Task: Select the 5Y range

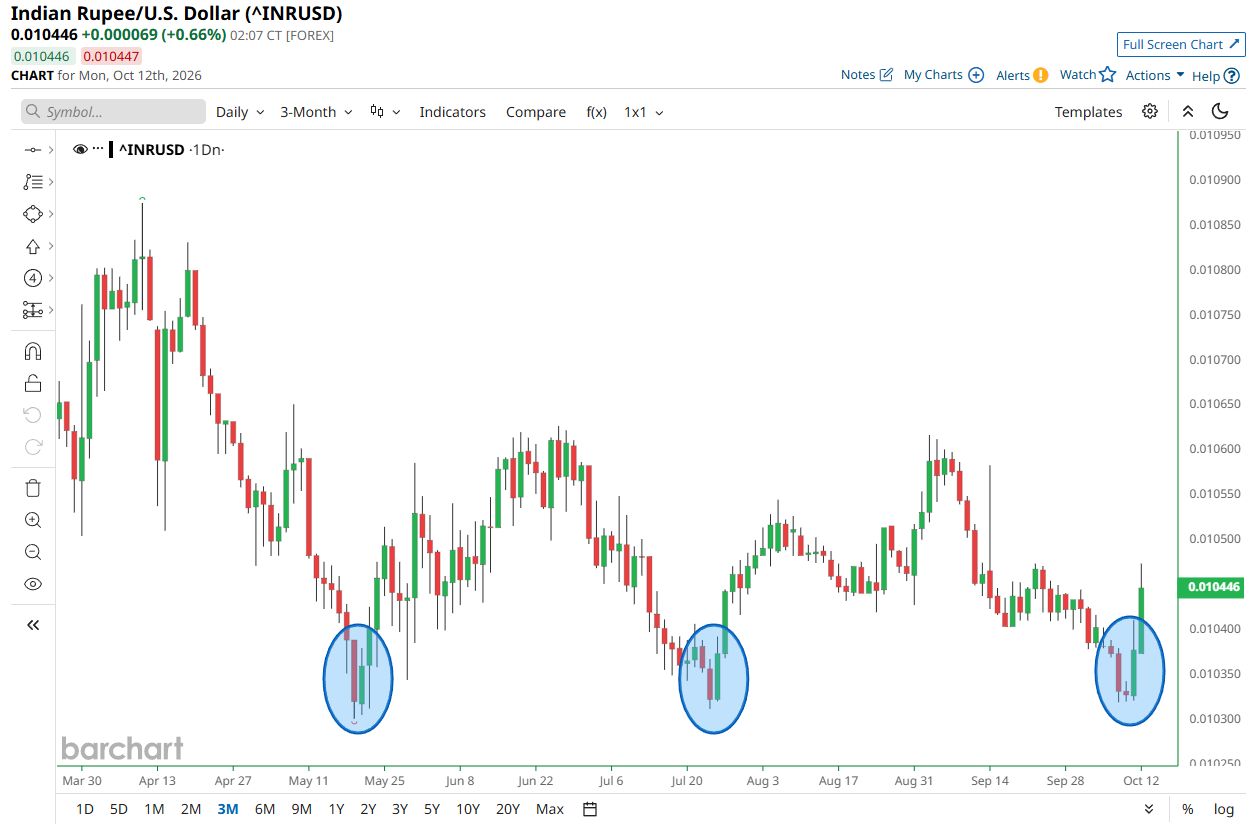Action: [x=432, y=809]
